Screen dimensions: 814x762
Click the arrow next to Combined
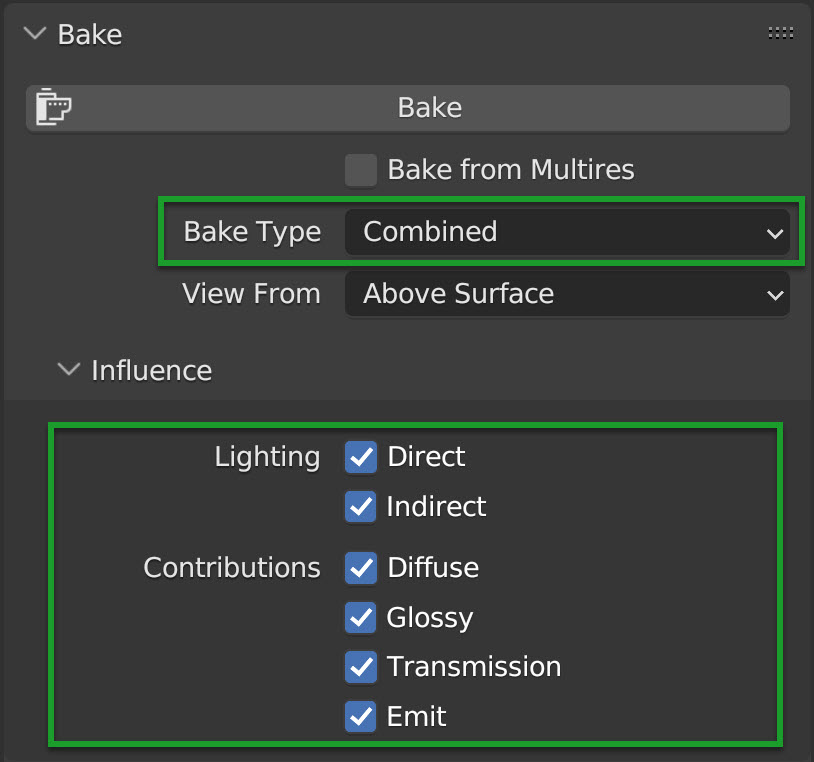775,232
